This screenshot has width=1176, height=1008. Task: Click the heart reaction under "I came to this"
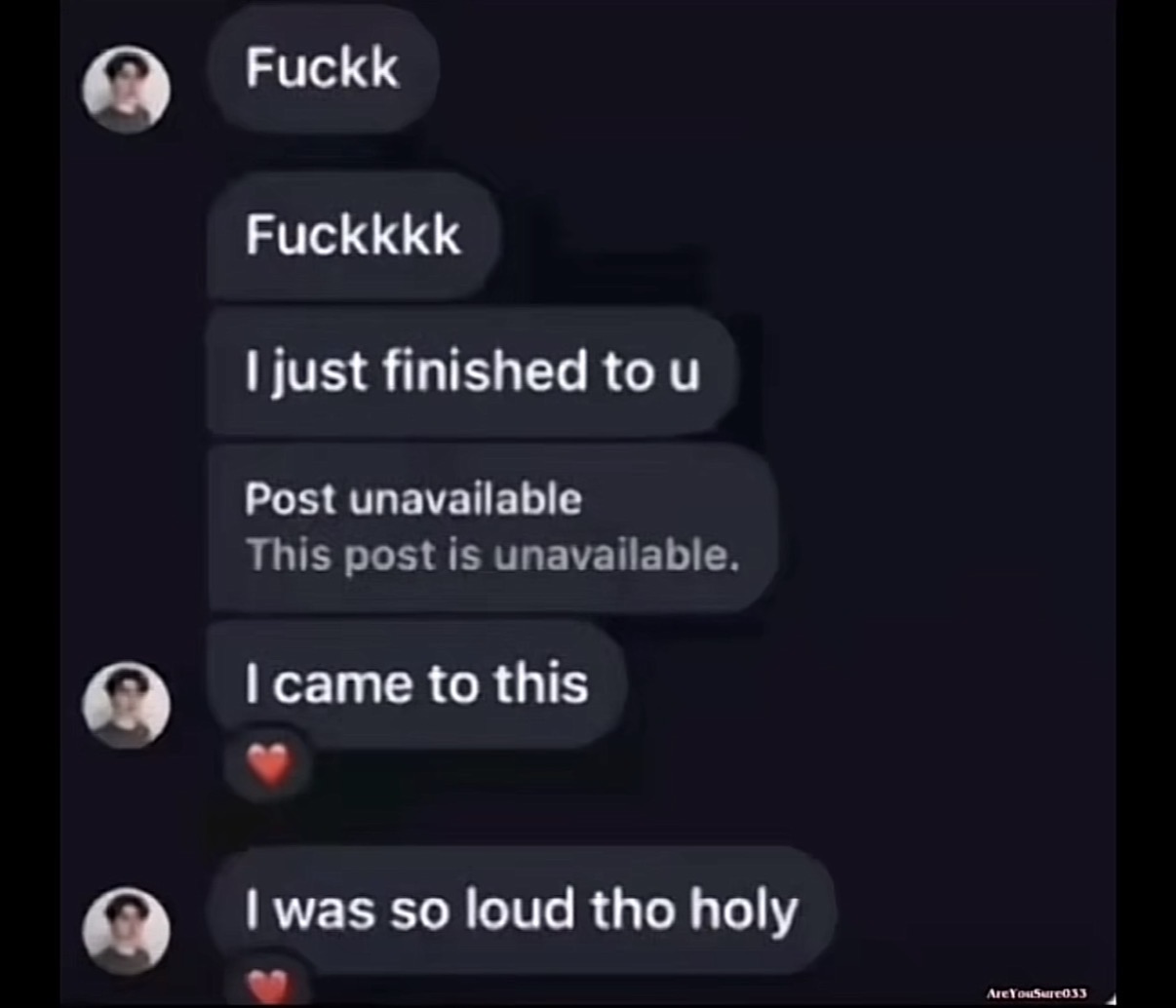269,766
